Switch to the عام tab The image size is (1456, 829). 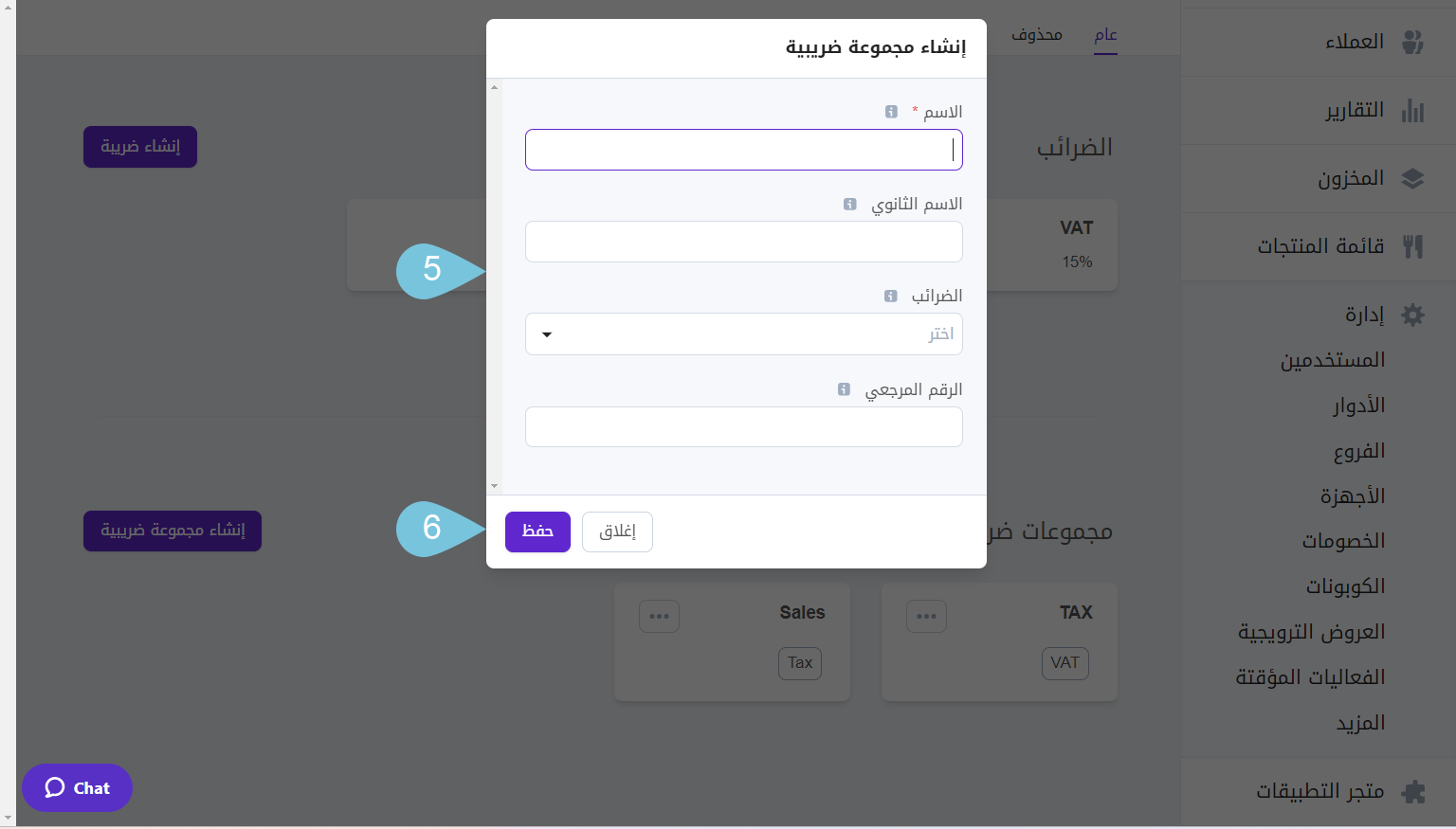tap(1104, 35)
